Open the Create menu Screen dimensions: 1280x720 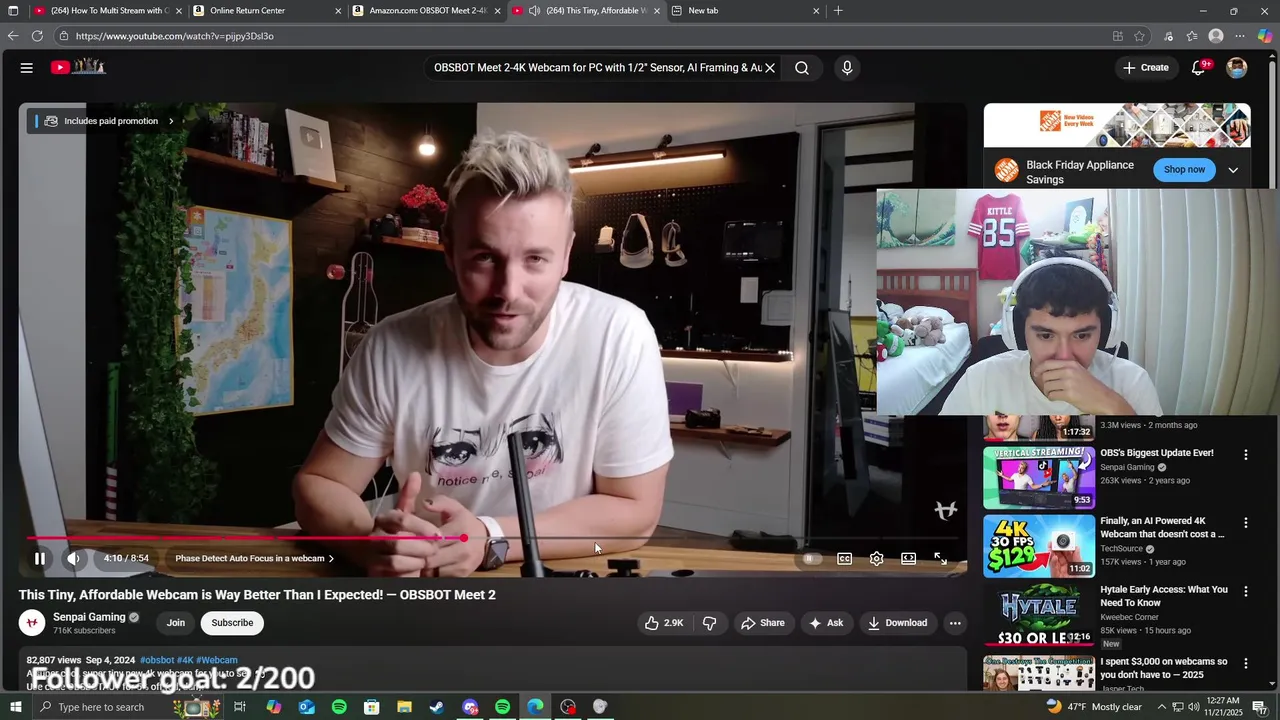click(x=1145, y=68)
